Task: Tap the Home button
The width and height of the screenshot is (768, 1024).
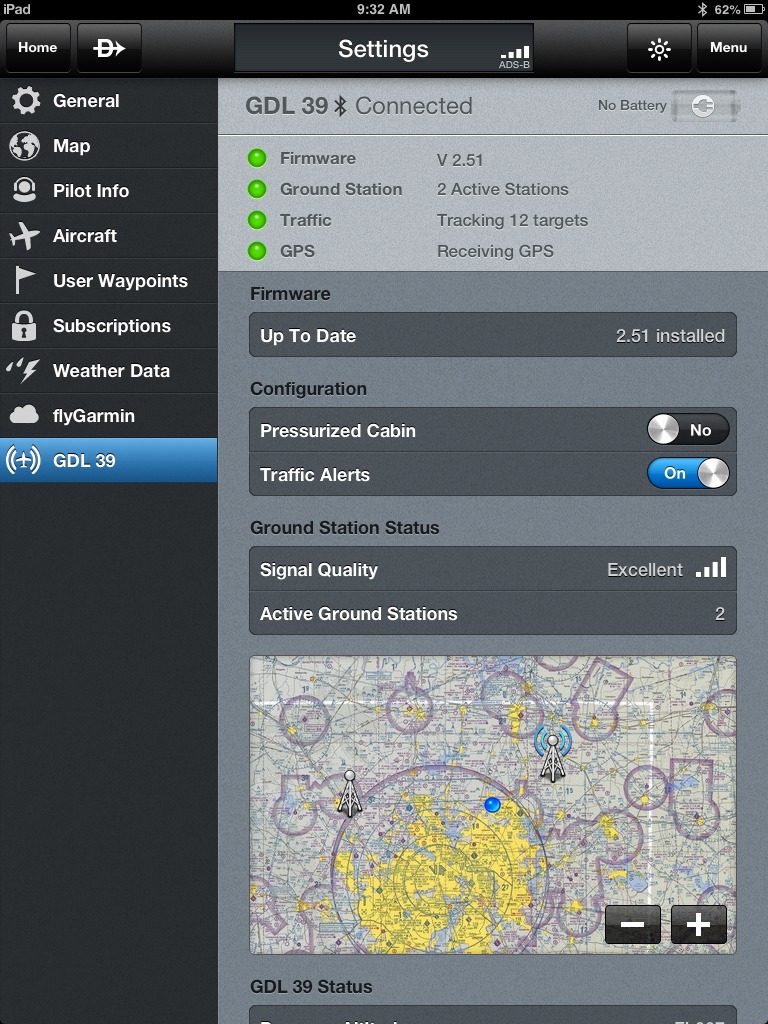Action: [x=38, y=48]
